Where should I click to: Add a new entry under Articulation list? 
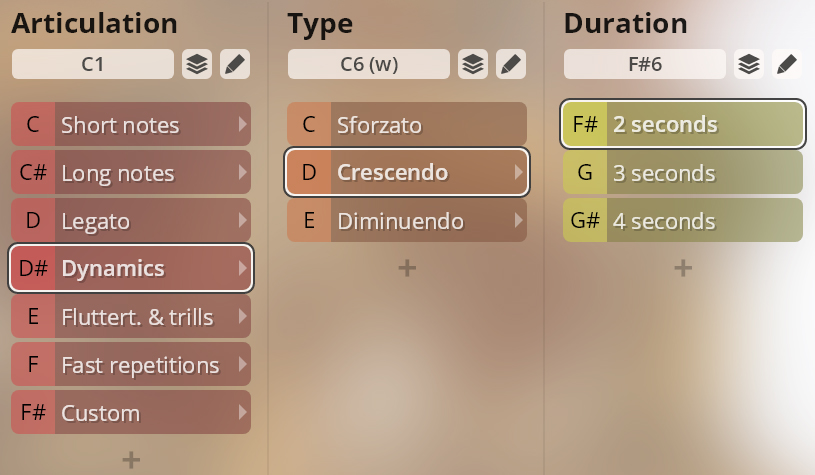click(x=131, y=459)
